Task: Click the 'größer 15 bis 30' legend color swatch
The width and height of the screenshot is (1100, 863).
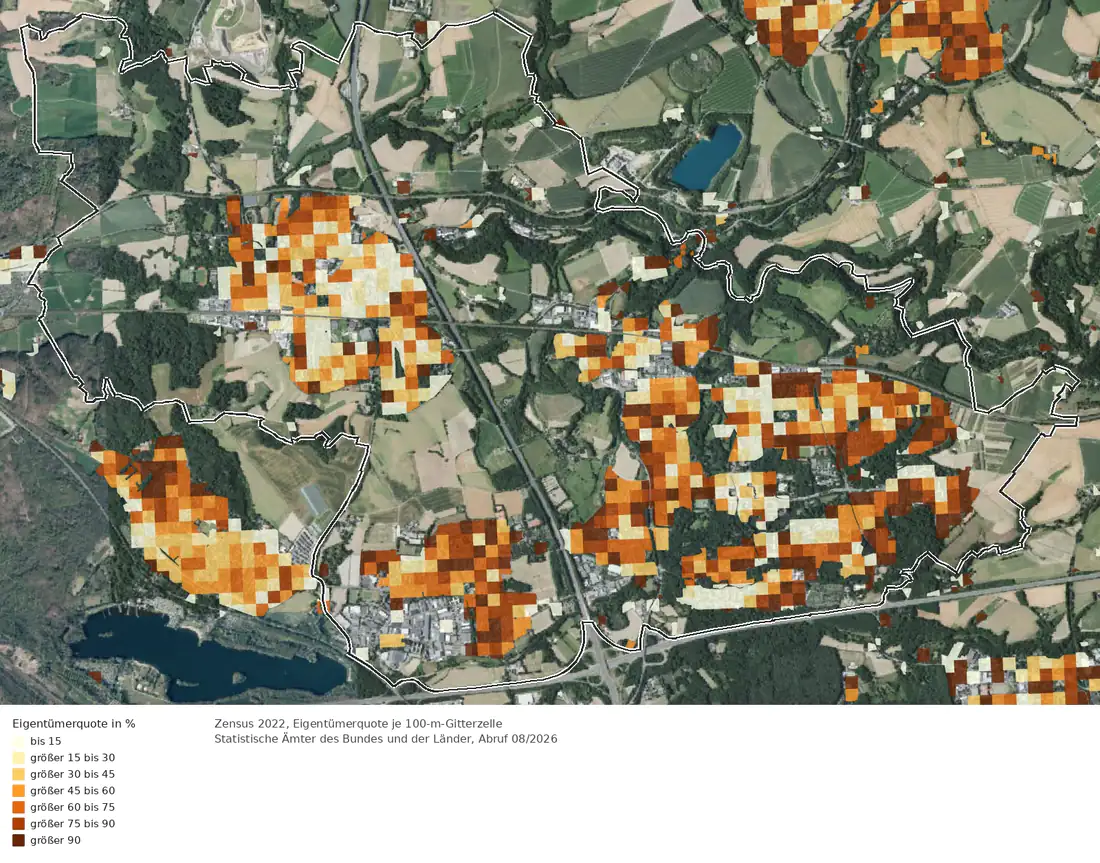Action: pos(18,758)
